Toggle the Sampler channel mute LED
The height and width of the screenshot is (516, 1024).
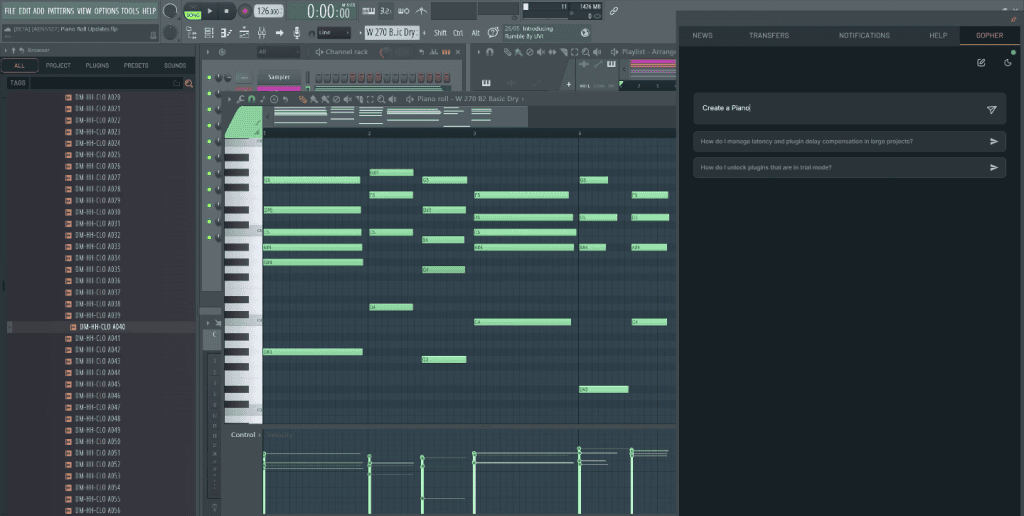click(209, 77)
